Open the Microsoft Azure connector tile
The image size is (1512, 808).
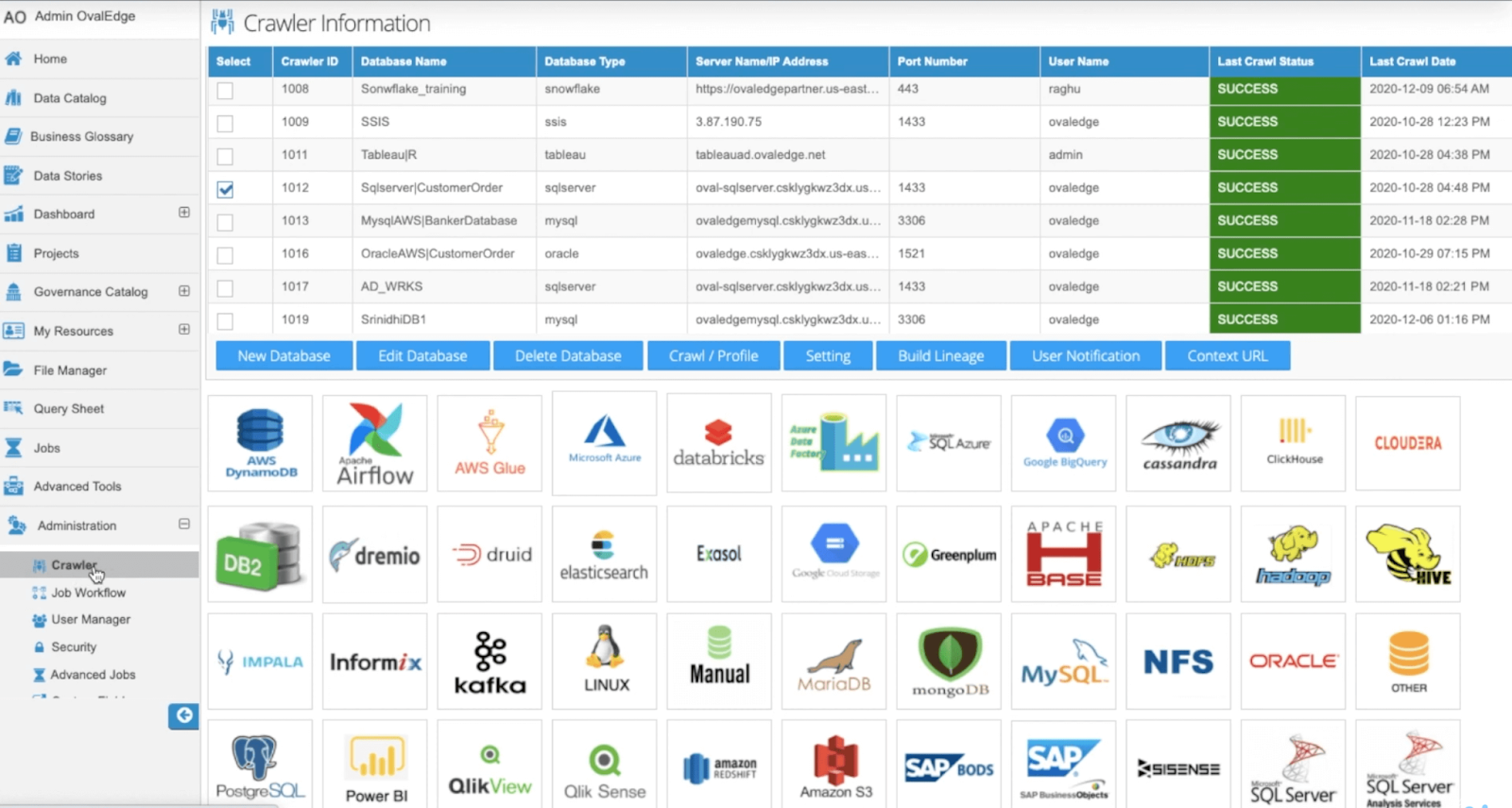[605, 443]
